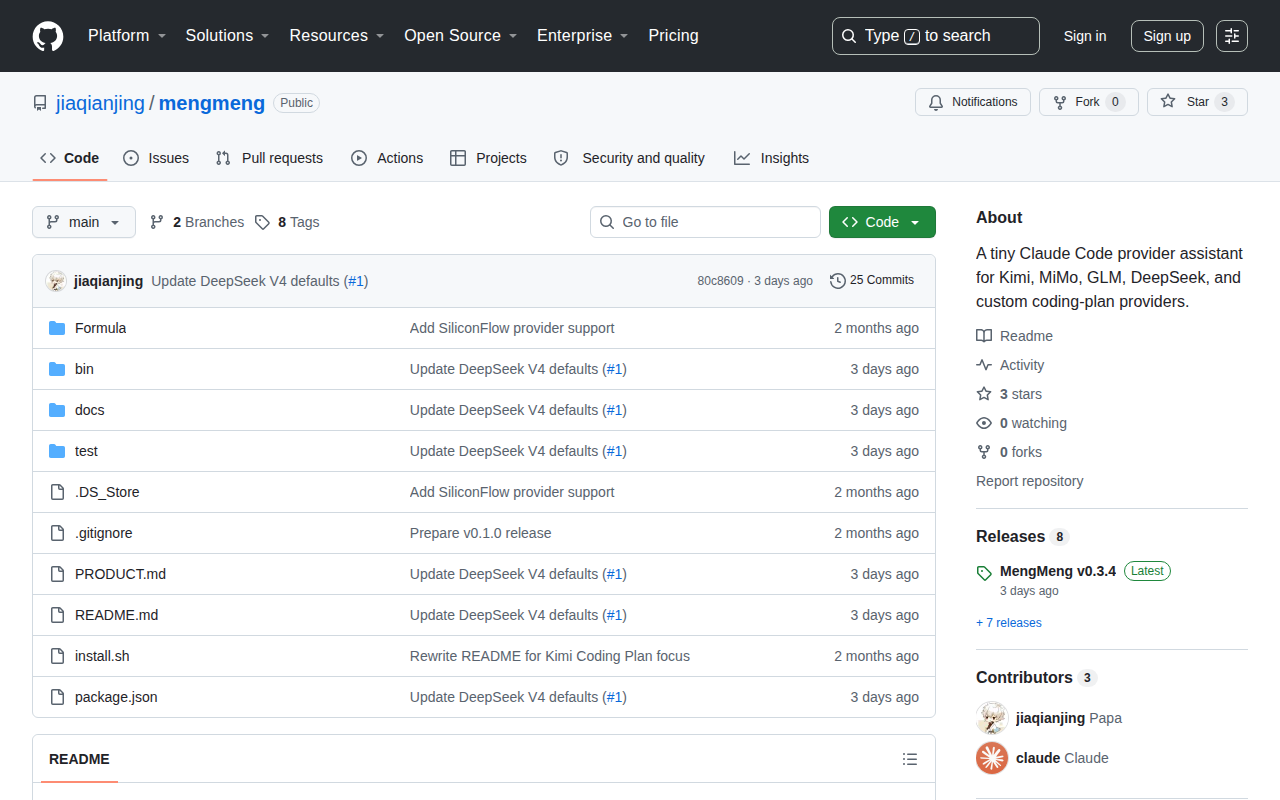Screen dimensions: 1280x800
Task: Click the Readme book icon
Action: (x=984, y=336)
